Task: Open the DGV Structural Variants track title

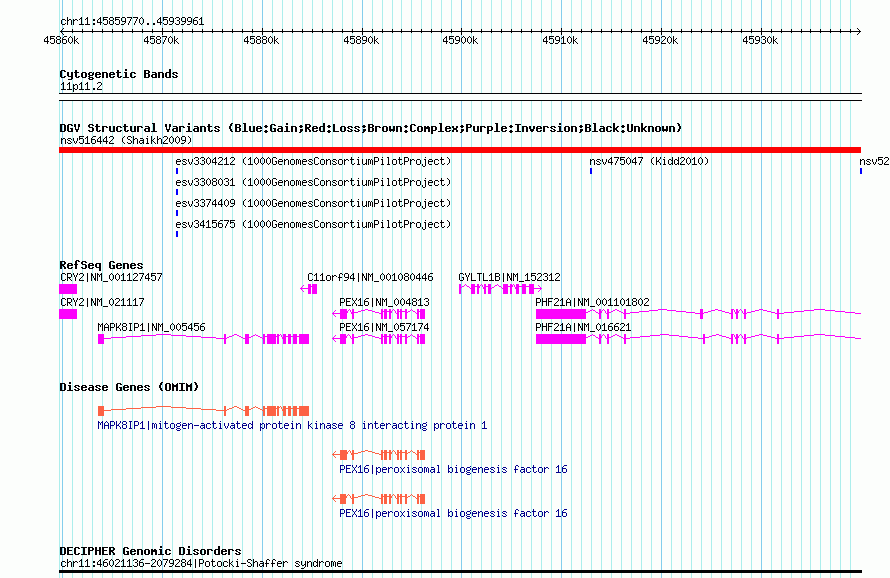Action: [x=371, y=128]
